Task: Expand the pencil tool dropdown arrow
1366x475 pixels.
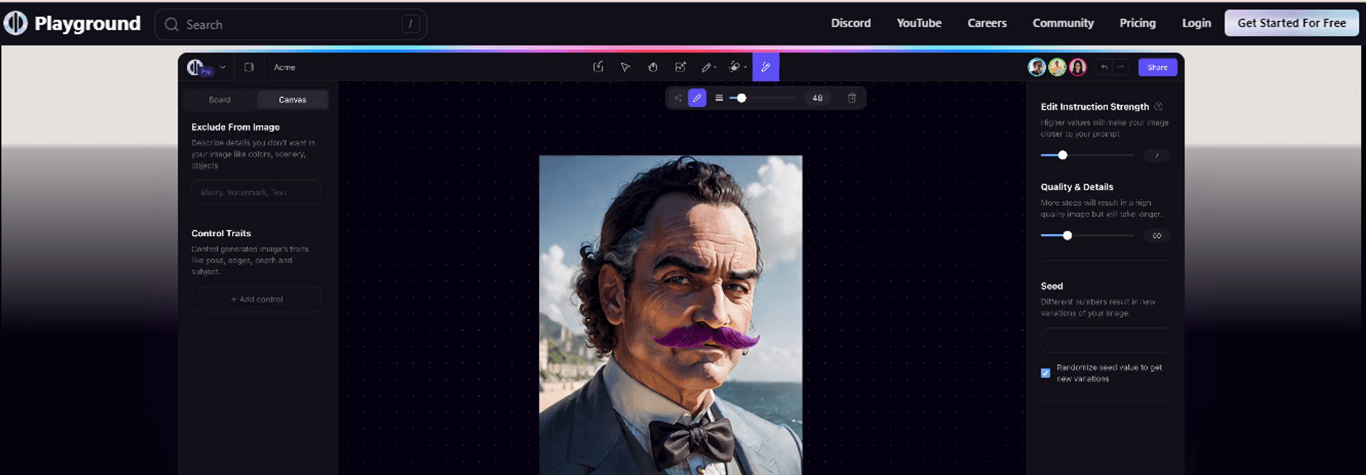Action: coord(715,68)
